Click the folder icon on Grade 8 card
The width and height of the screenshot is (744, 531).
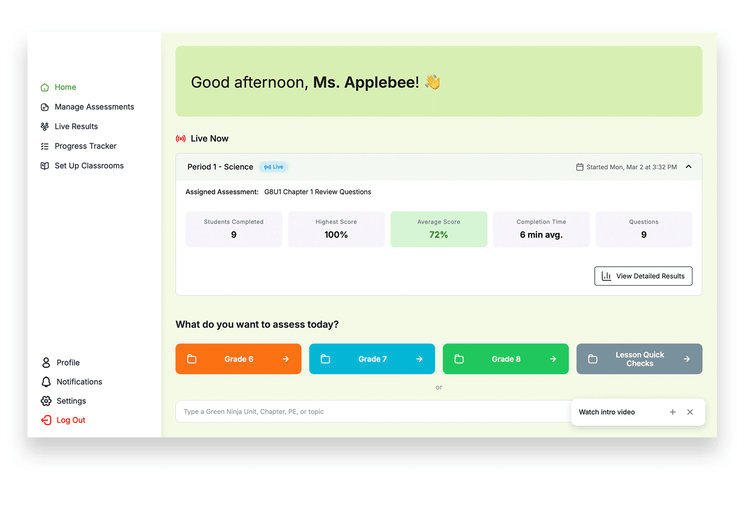pyautogui.click(x=459, y=359)
